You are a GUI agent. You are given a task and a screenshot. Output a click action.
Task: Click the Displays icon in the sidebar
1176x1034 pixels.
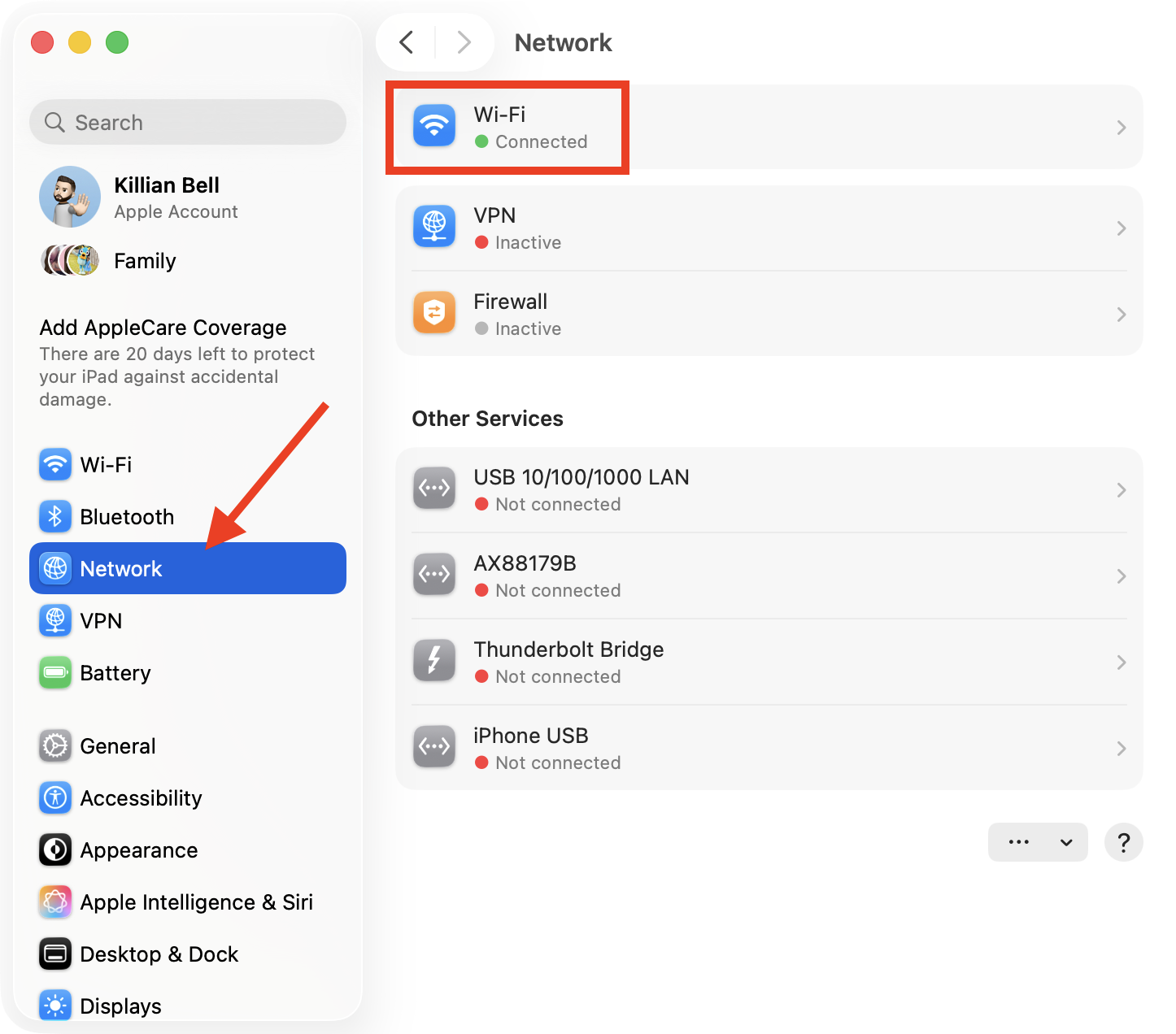(x=54, y=1006)
